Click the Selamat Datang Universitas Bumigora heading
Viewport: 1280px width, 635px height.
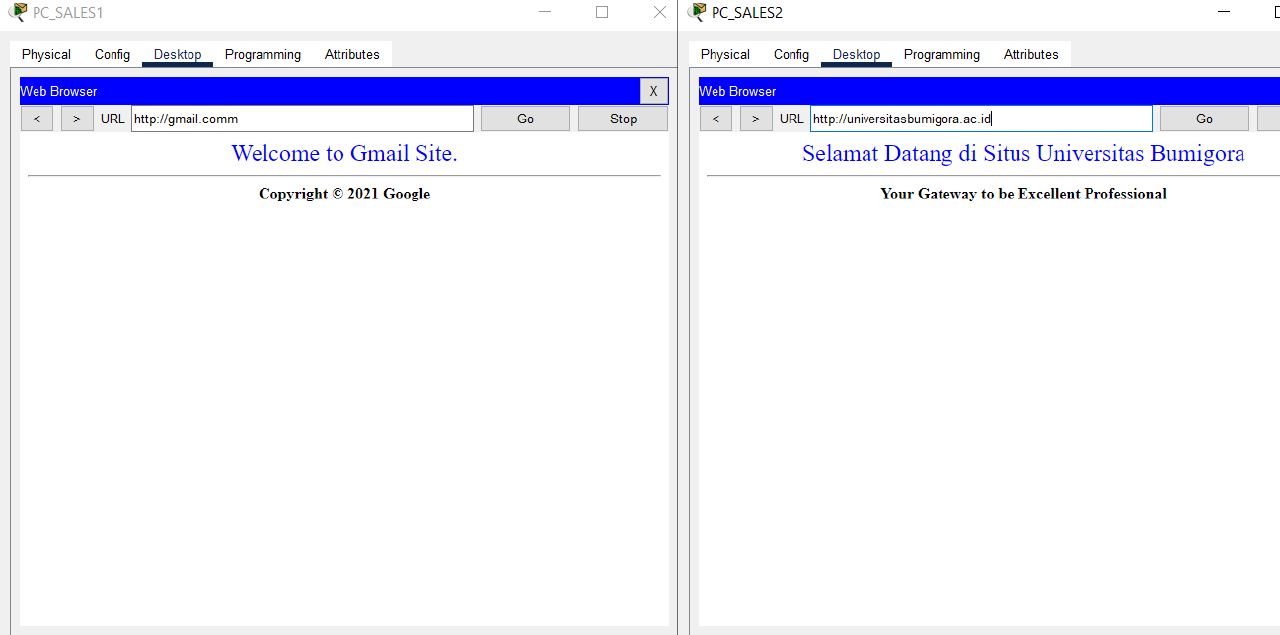[1022, 153]
